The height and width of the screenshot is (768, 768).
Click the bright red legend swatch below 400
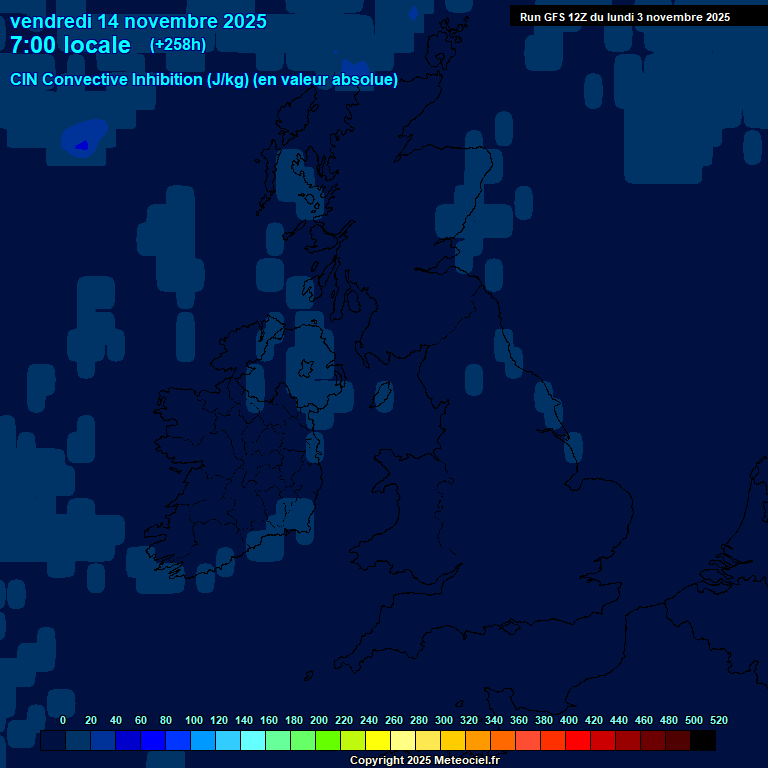click(x=578, y=741)
